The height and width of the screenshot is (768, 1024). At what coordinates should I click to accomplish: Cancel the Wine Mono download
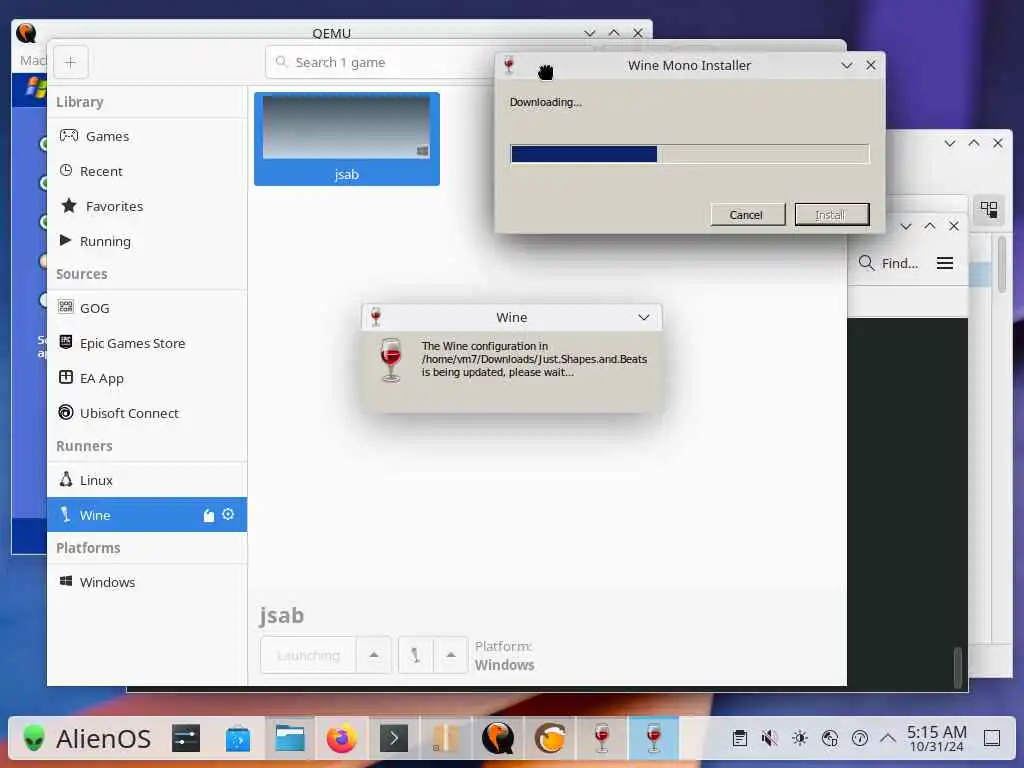click(x=746, y=215)
